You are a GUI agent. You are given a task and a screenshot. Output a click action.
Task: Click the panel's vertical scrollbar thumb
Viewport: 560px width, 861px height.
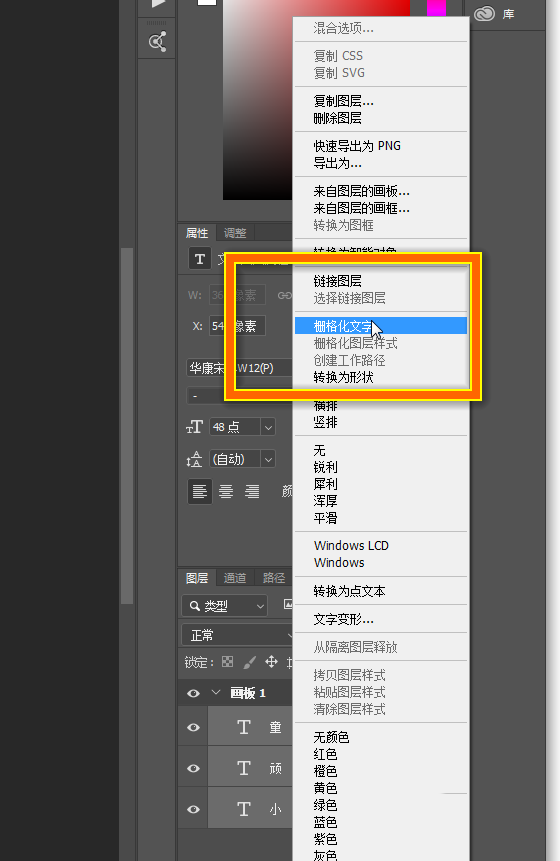pos(127,426)
